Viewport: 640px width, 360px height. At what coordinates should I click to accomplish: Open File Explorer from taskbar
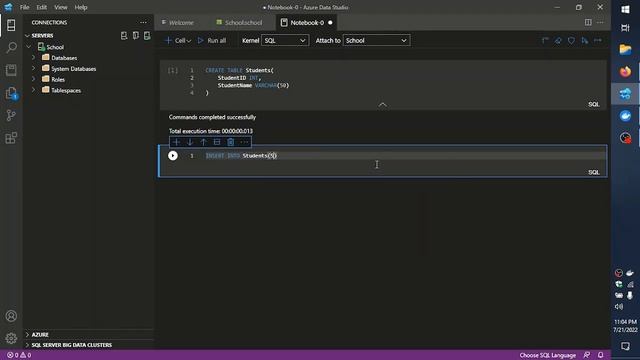pyautogui.click(x=625, y=49)
